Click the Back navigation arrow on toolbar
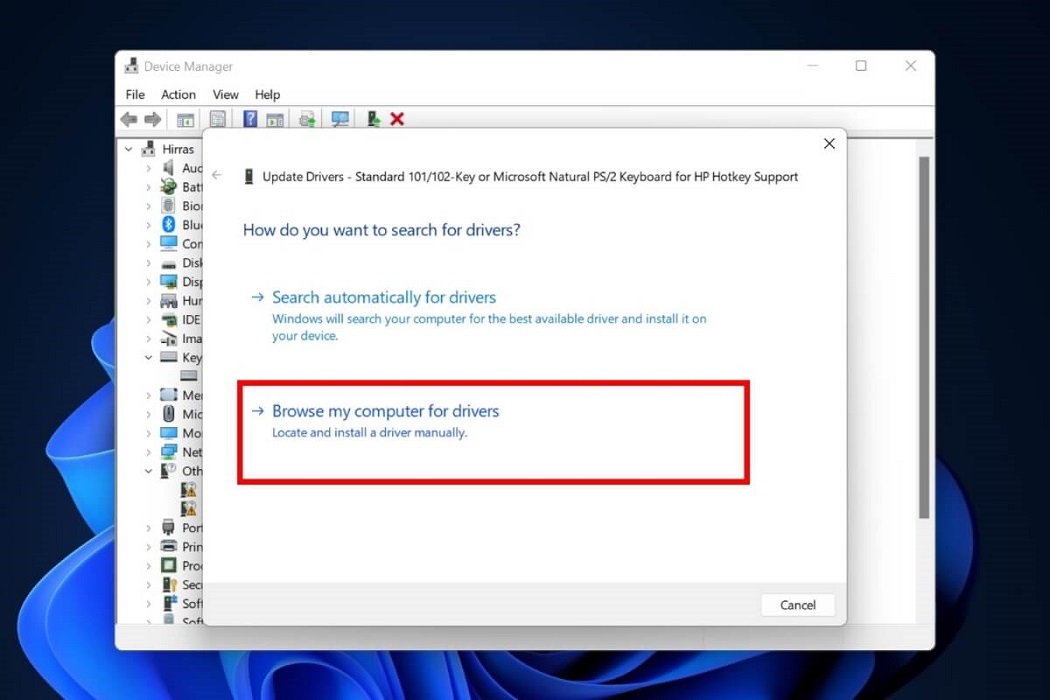The width and height of the screenshot is (1050, 700). coord(129,119)
